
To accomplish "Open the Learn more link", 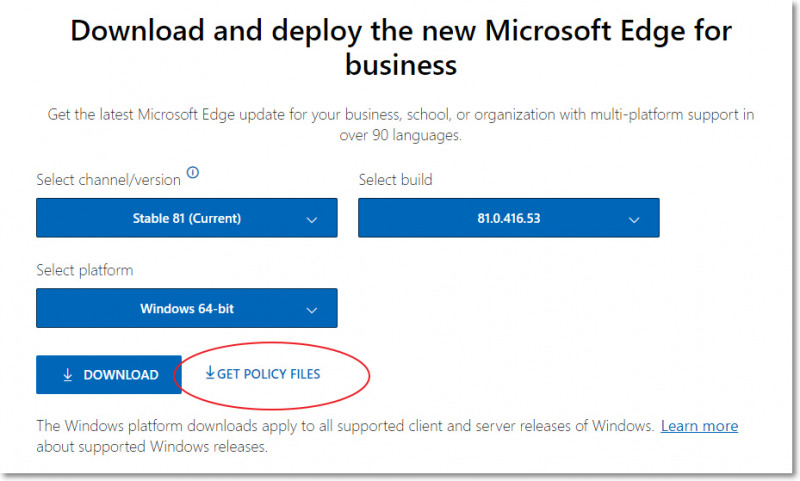I will coord(699,426).
